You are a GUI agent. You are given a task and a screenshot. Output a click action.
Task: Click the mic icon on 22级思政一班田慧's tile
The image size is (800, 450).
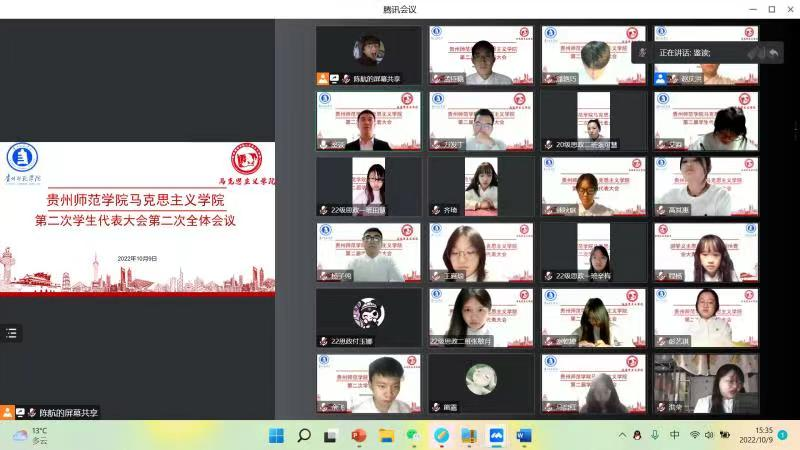tap(323, 210)
